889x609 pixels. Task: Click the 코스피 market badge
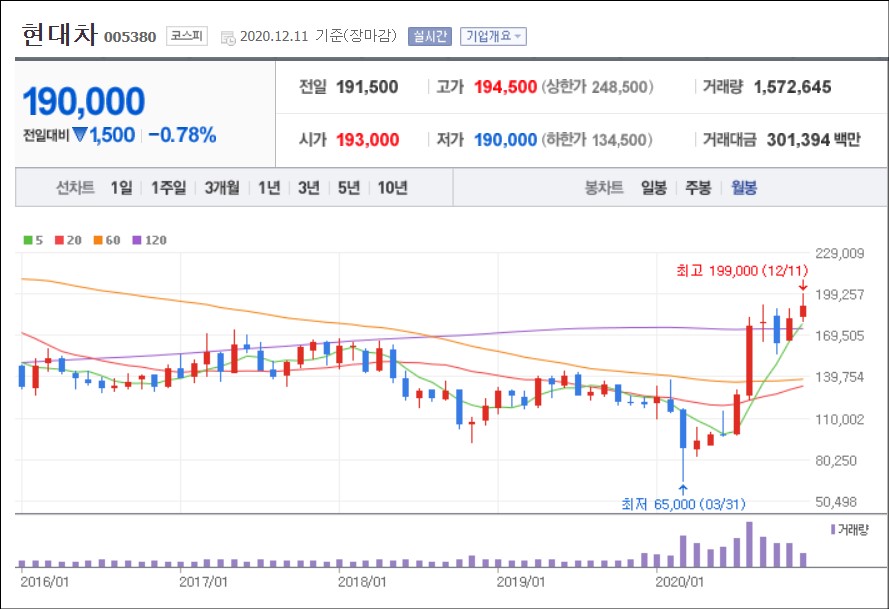click(187, 36)
